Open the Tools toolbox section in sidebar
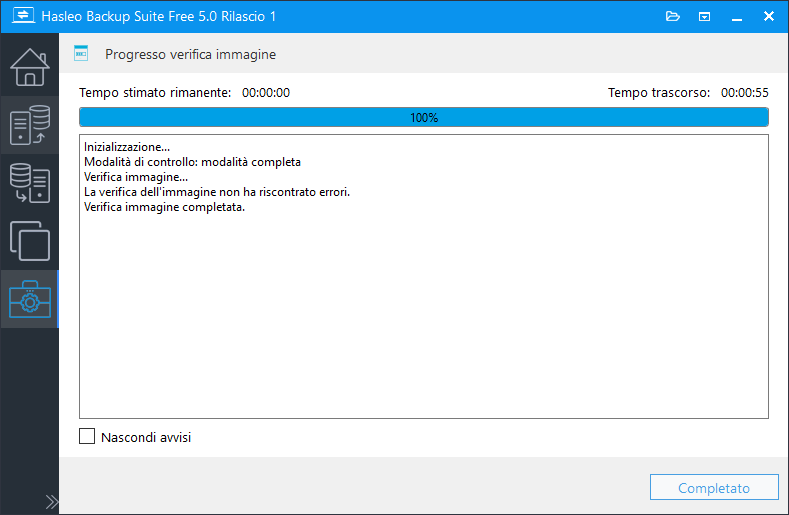The height and width of the screenshot is (515, 789). 30,299
